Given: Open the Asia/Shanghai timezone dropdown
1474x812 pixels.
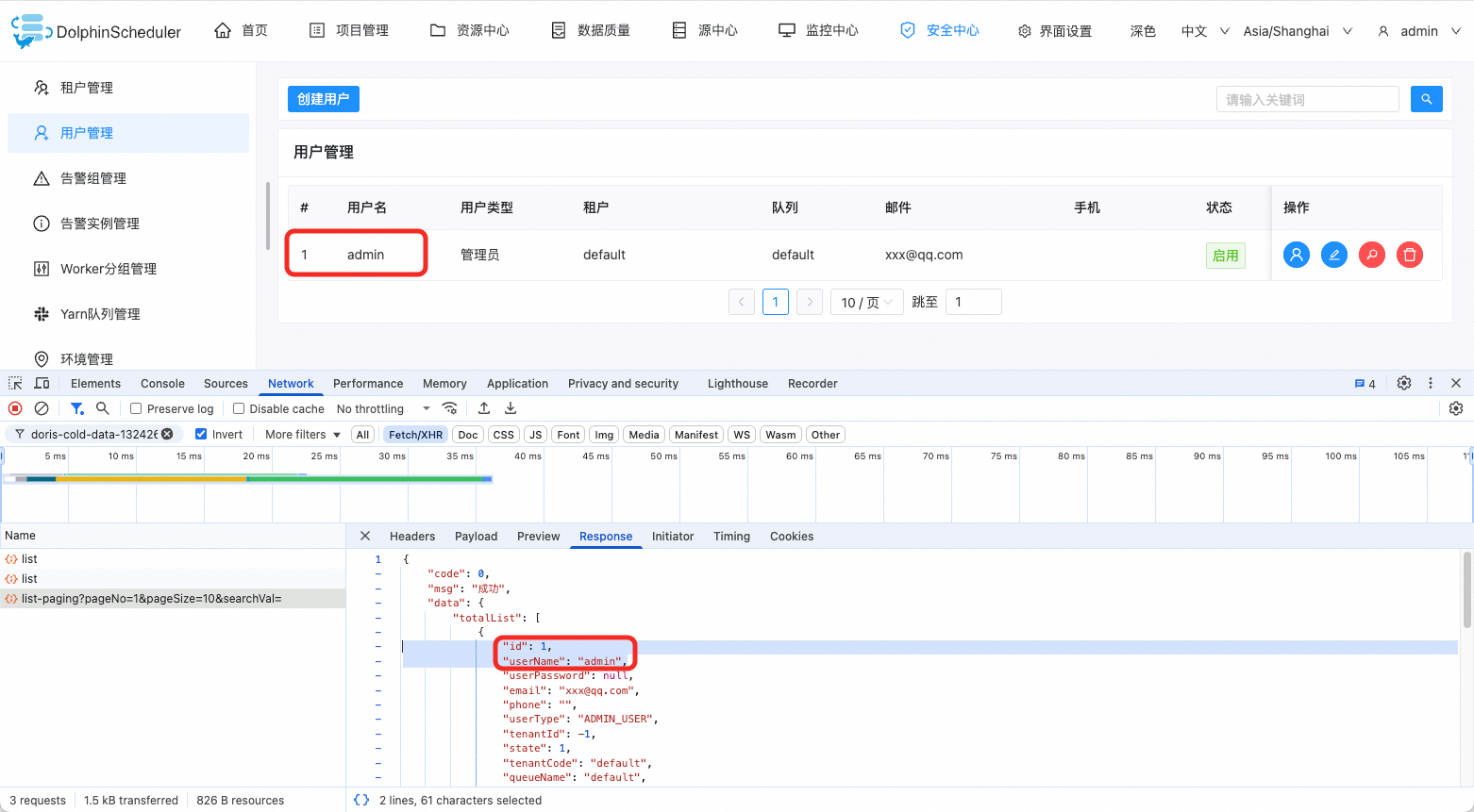Looking at the screenshot, I should pos(1298,31).
